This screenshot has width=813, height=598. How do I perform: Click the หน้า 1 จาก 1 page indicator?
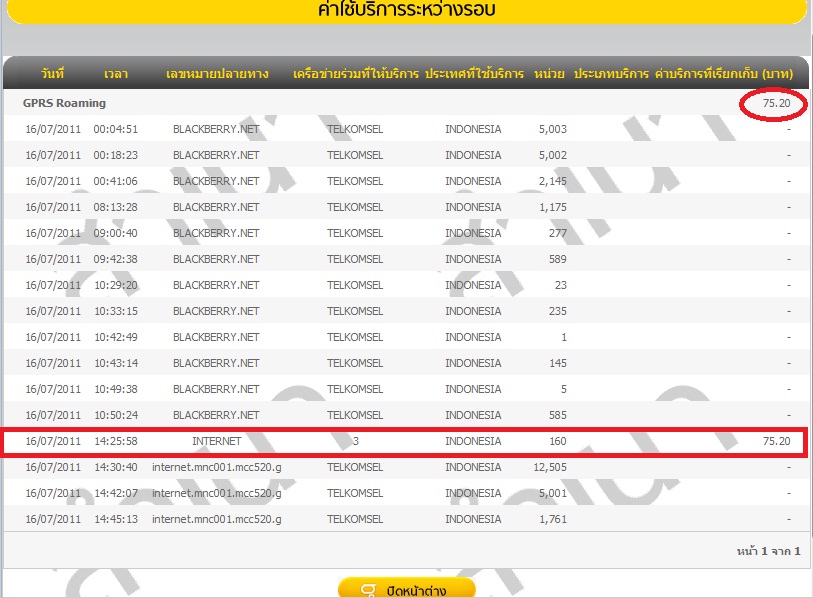tap(768, 551)
